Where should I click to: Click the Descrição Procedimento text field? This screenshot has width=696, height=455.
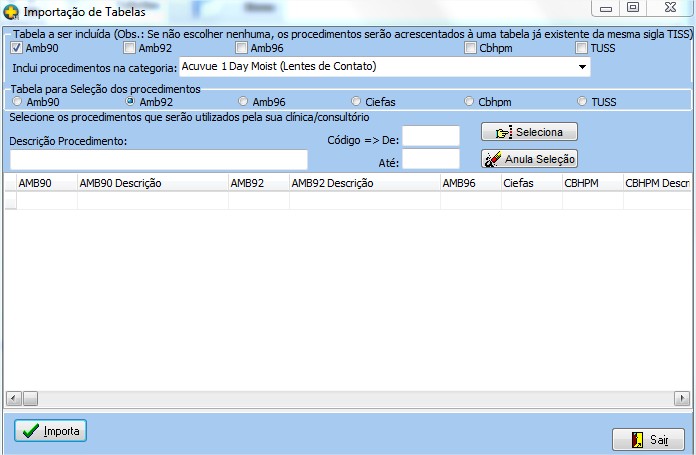(159, 160)
